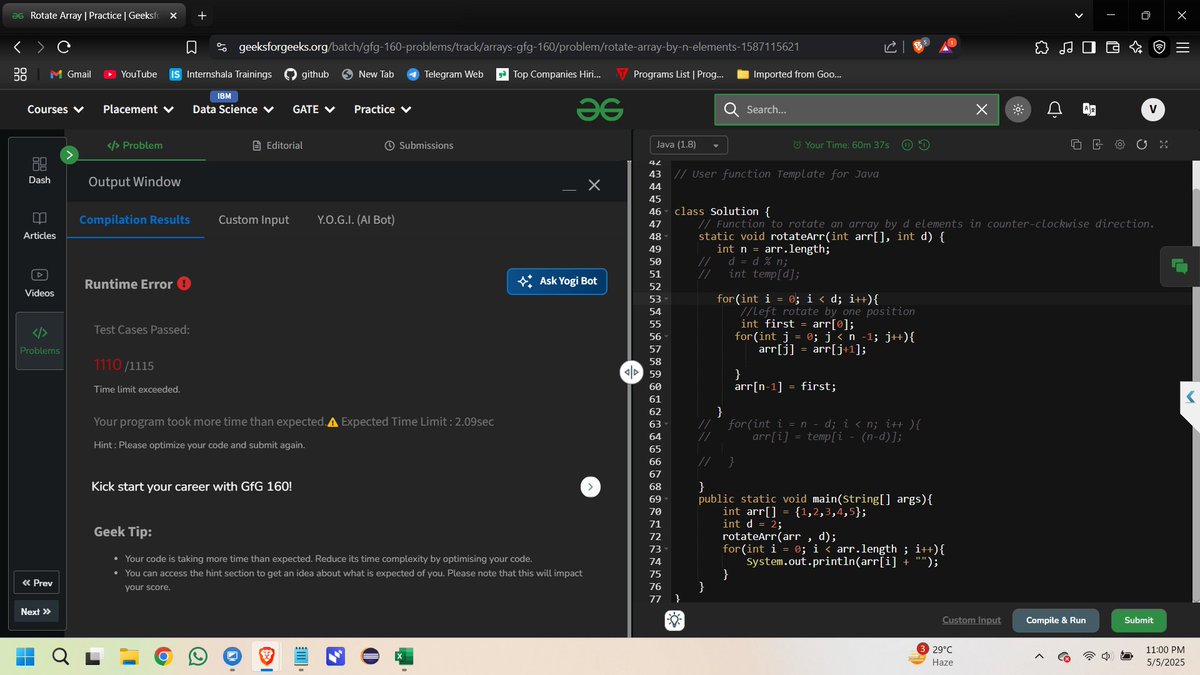Open the Java (1.8) language dropdown
This screenshot has height=675, width=1200.
coord(687,144)
